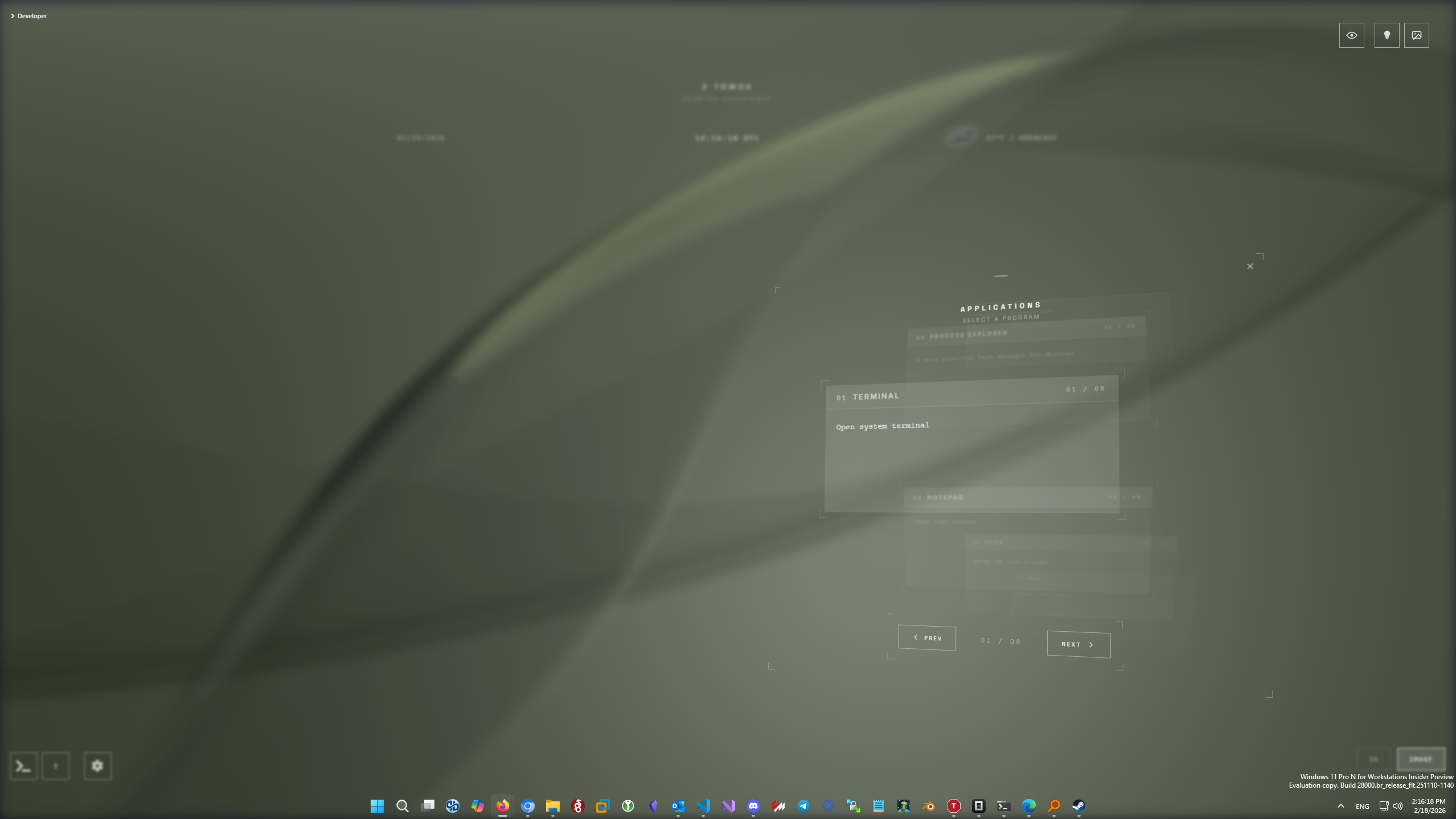
Task: Toggle the blurred IMAGE mode button
Action: coord(1421,759)
